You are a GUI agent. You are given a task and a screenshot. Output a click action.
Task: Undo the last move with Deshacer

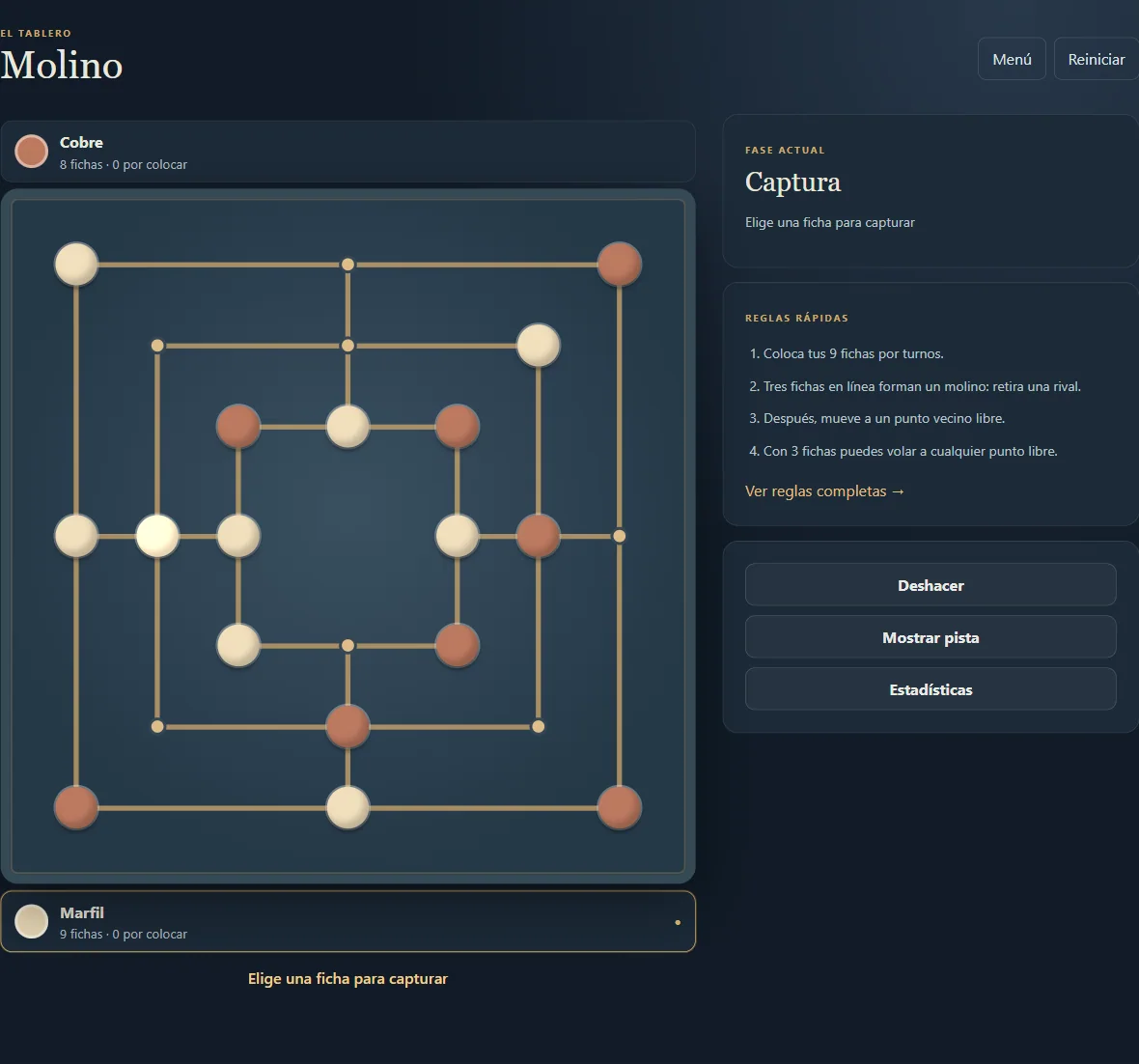[x=931, y=585]
